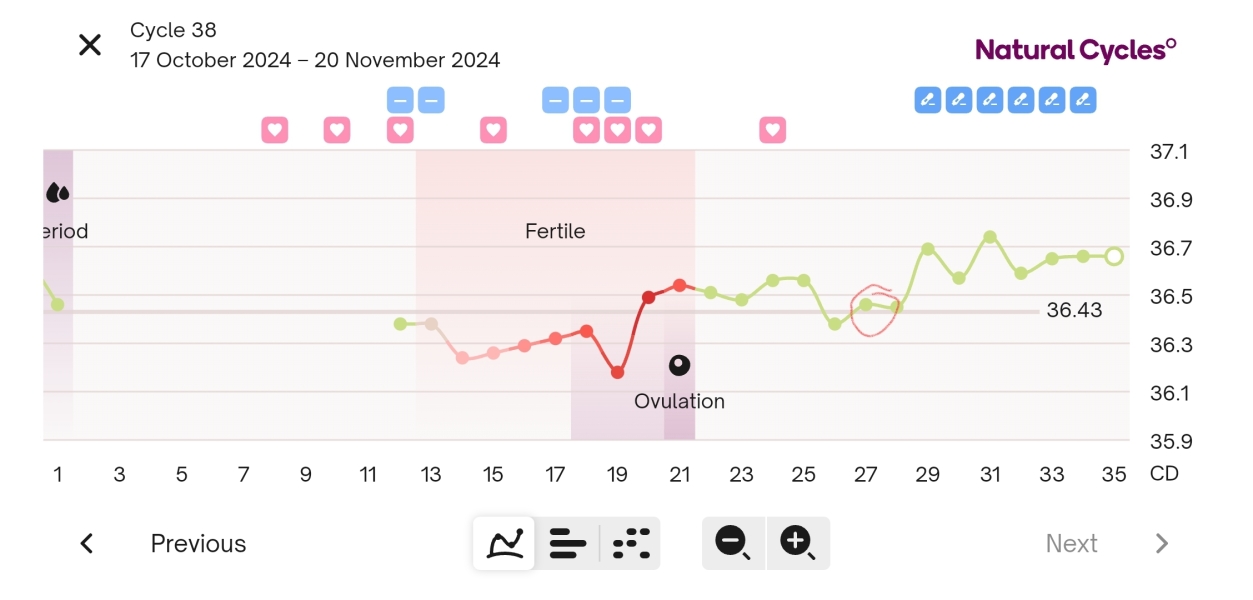Click the rightmost pen edit icon
This screenshot has height=600, width=1253.
(1083, 99)
